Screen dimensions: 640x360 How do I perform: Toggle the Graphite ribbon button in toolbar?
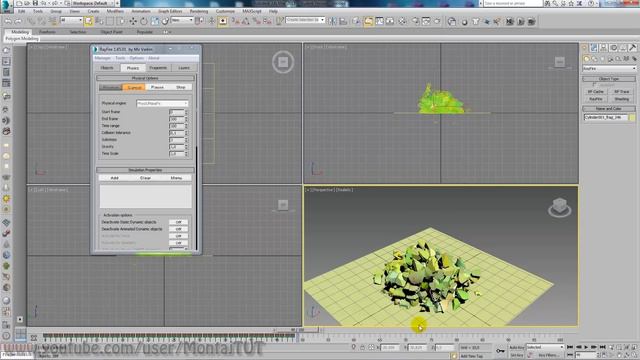click(x=369, y=21)
